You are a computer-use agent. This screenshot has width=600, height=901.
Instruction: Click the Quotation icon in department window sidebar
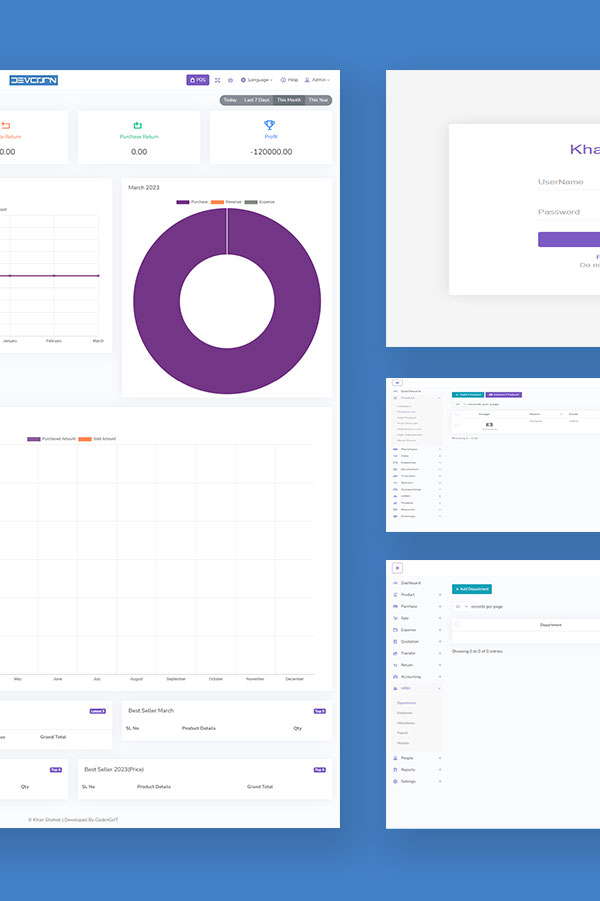pyautogui.click(x=395, y=642)
